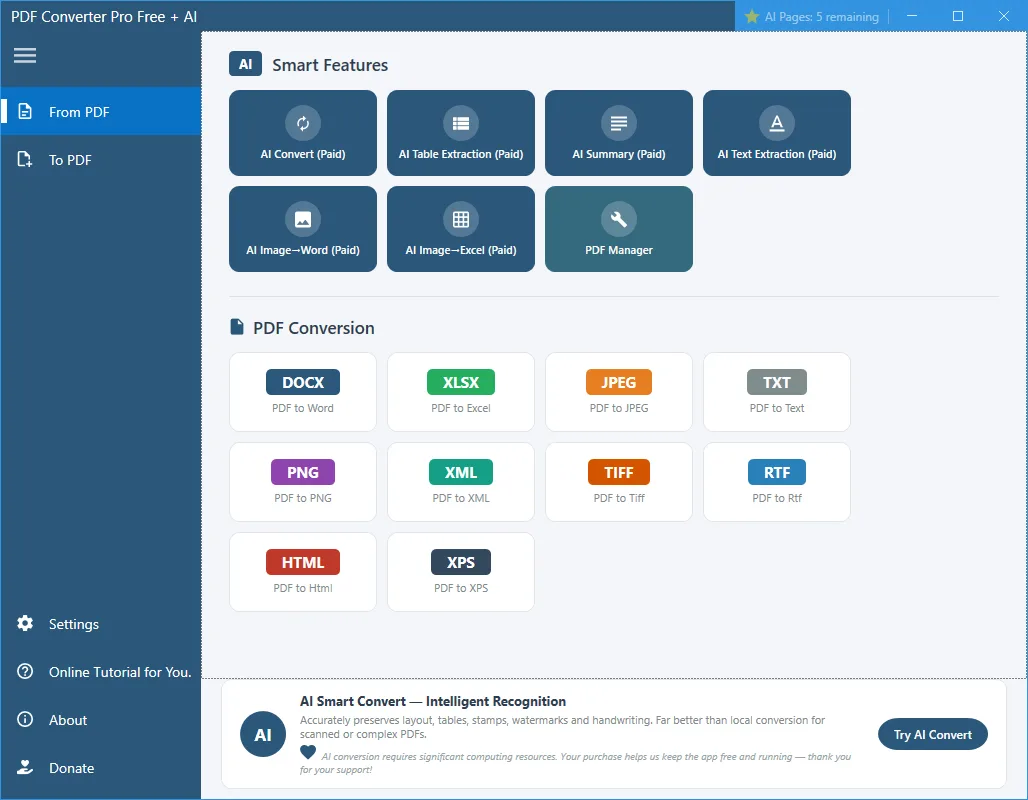Pick XML PDF to XML conversion
This screenshot has height=800, width=1028.
pyautogui.click(x=461, y=482)
